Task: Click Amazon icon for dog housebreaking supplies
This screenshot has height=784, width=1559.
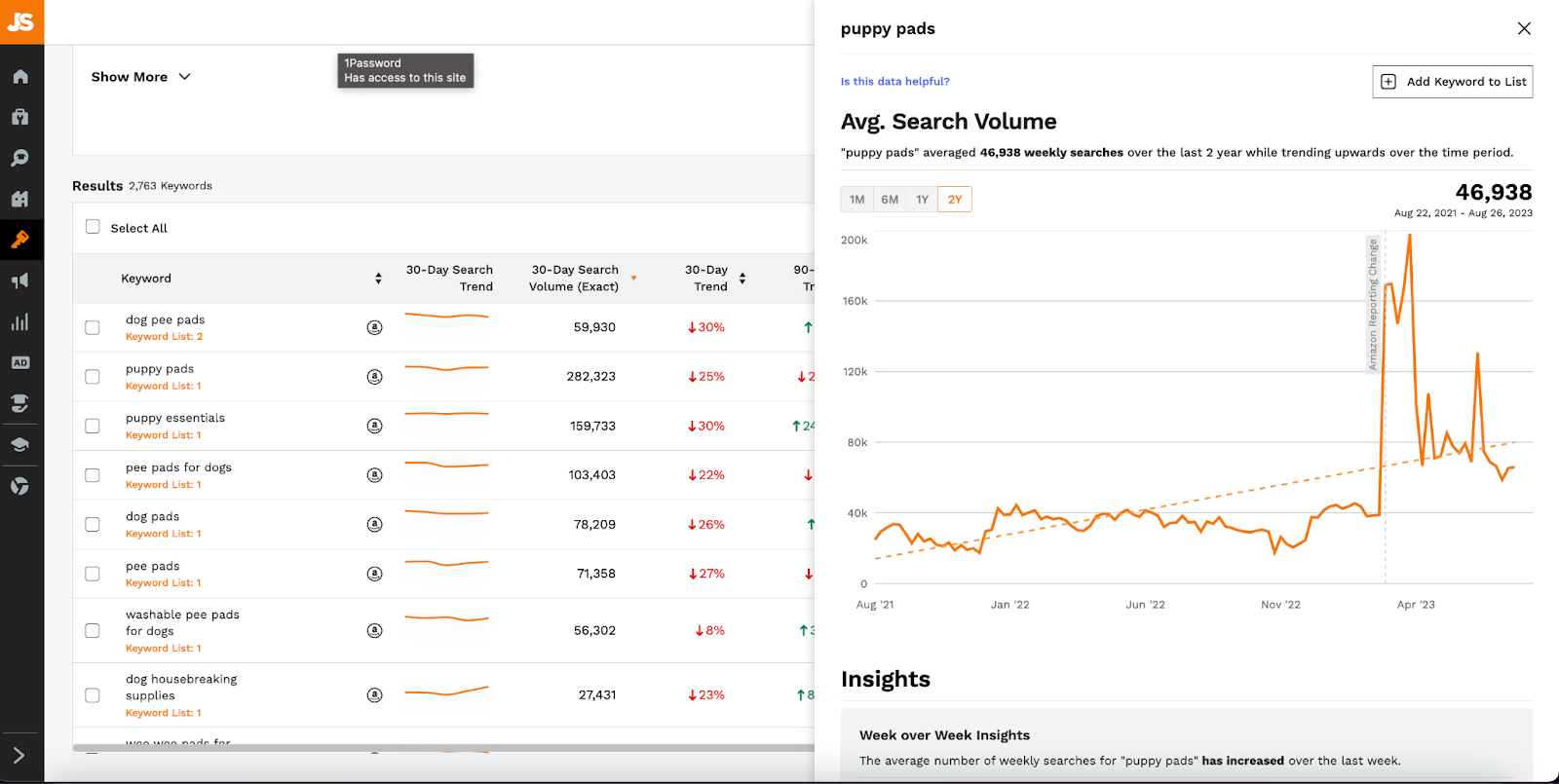Action: pyautogui.click(x=374, y=695)
